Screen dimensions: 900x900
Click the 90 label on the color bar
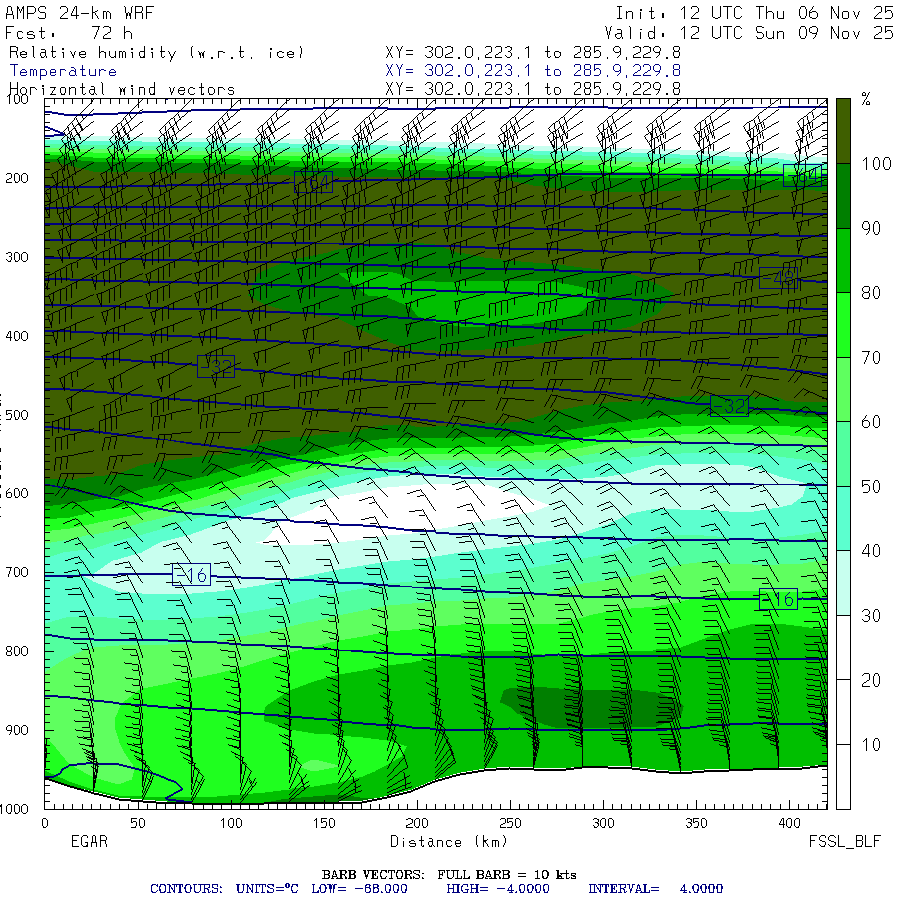871,228
